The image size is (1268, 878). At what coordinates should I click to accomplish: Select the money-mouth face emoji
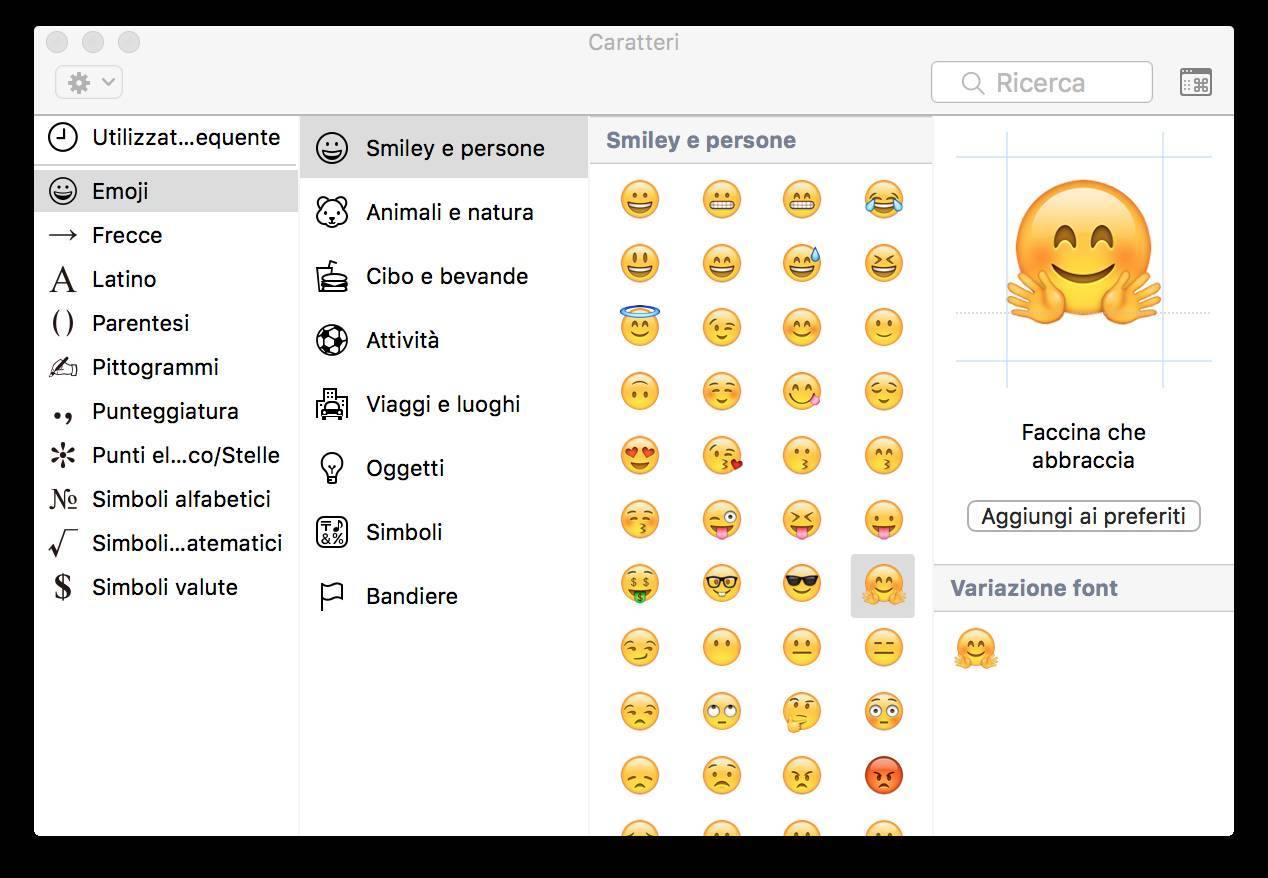(640, 584)
